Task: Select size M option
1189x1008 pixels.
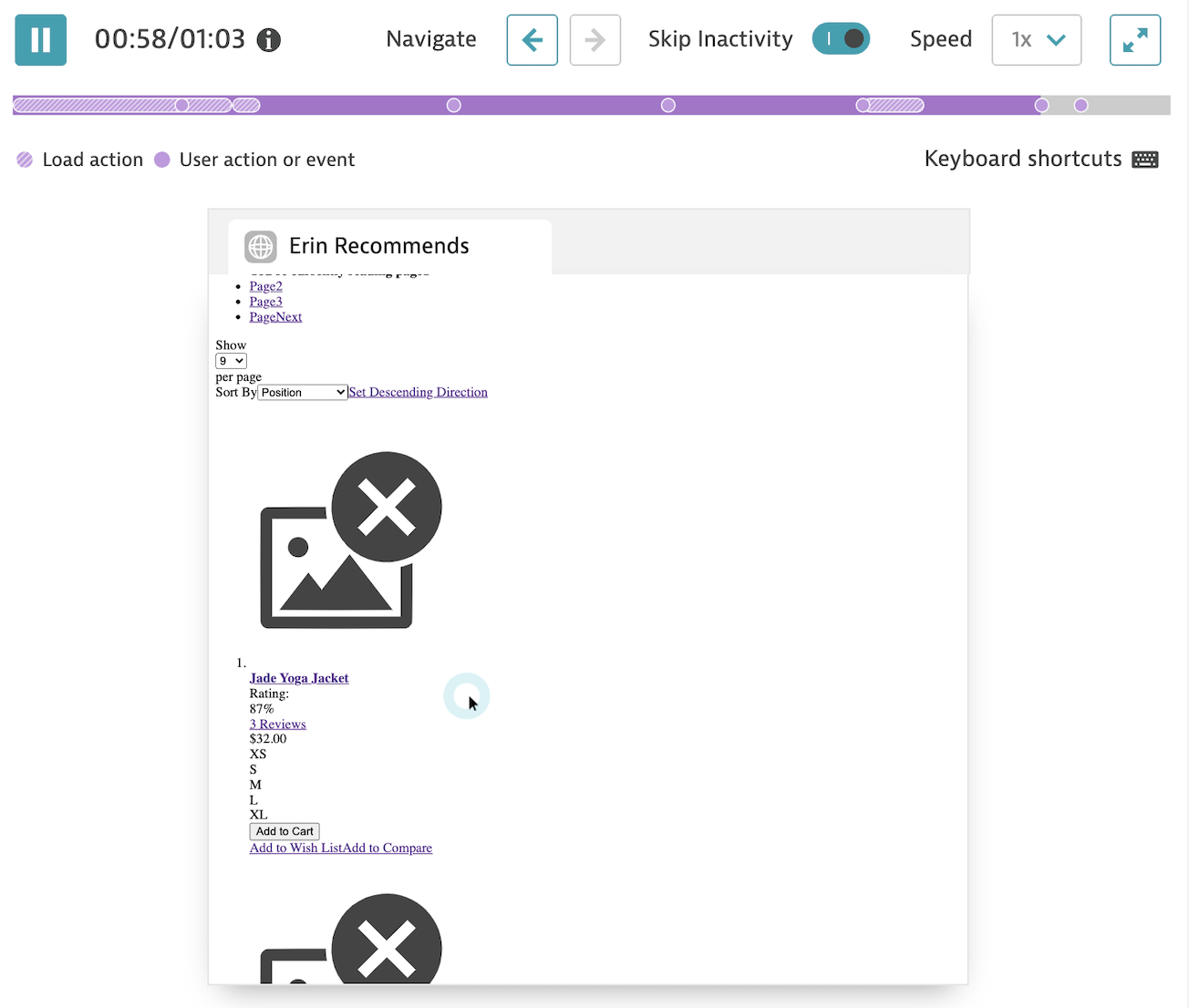Action: (255, 785)
